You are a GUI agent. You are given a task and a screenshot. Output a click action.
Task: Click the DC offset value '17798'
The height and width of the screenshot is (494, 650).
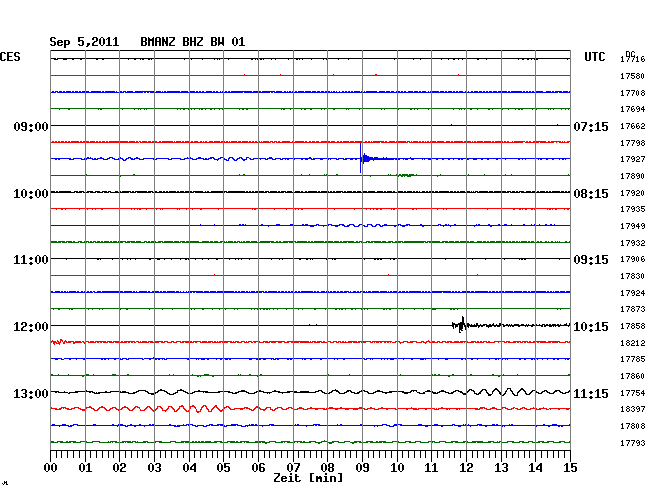[633, 143]
